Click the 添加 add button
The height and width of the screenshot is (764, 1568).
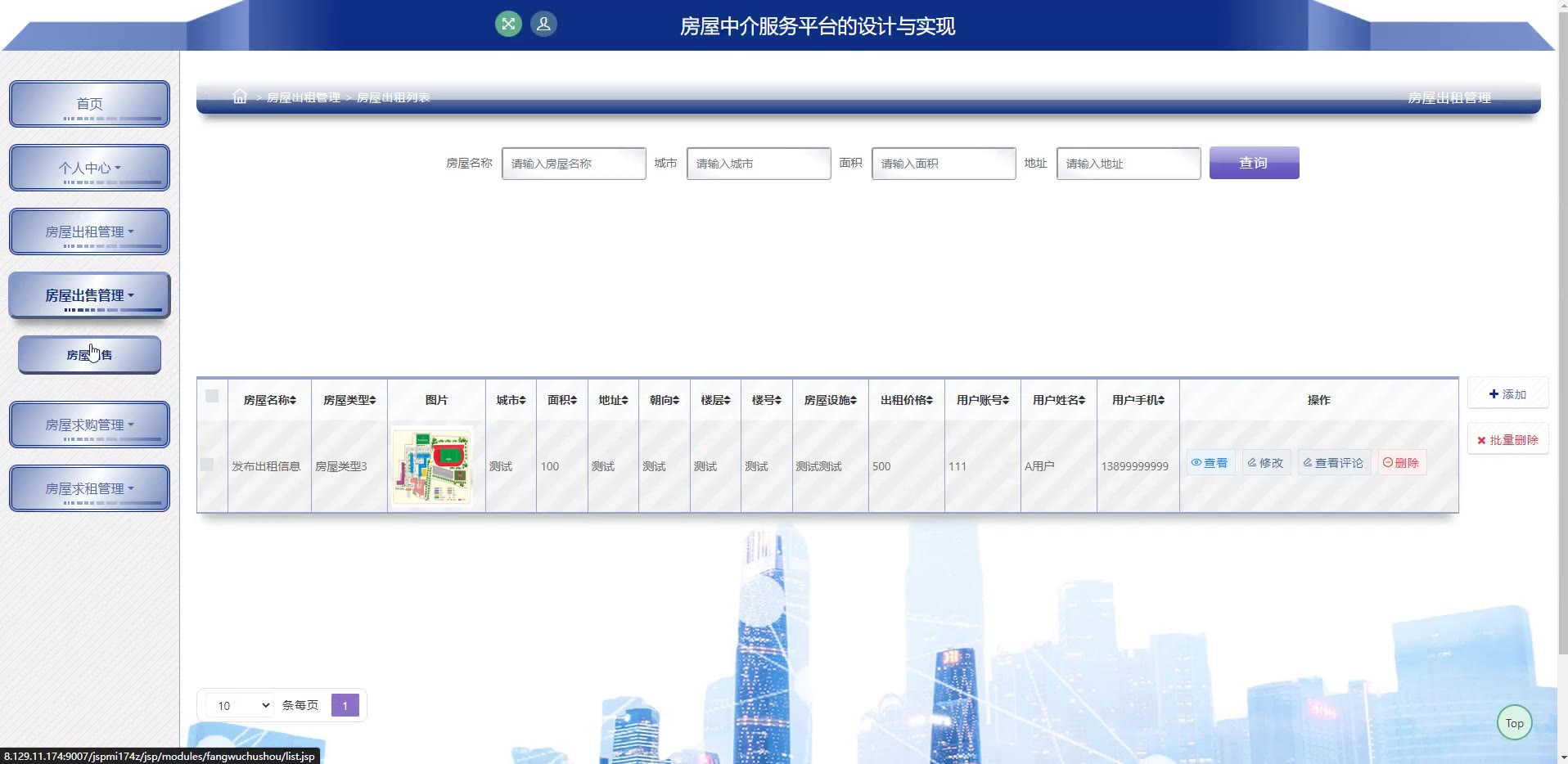[1507, 393]
